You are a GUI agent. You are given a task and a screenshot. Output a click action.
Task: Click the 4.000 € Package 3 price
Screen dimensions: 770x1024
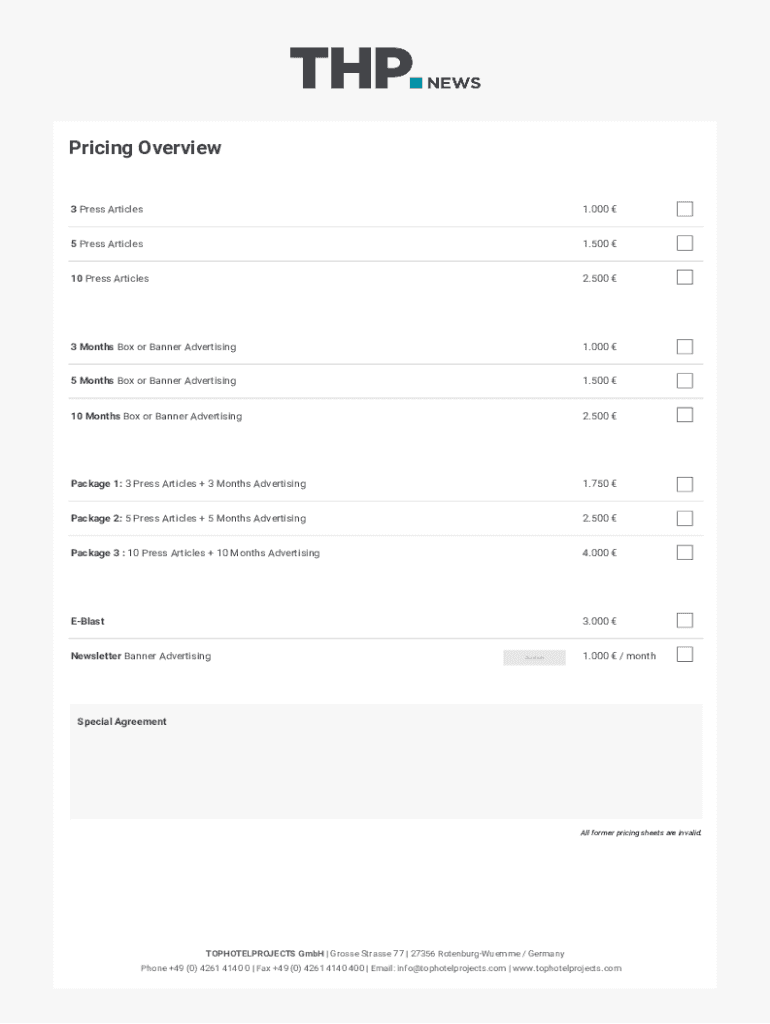click(599, 553)
